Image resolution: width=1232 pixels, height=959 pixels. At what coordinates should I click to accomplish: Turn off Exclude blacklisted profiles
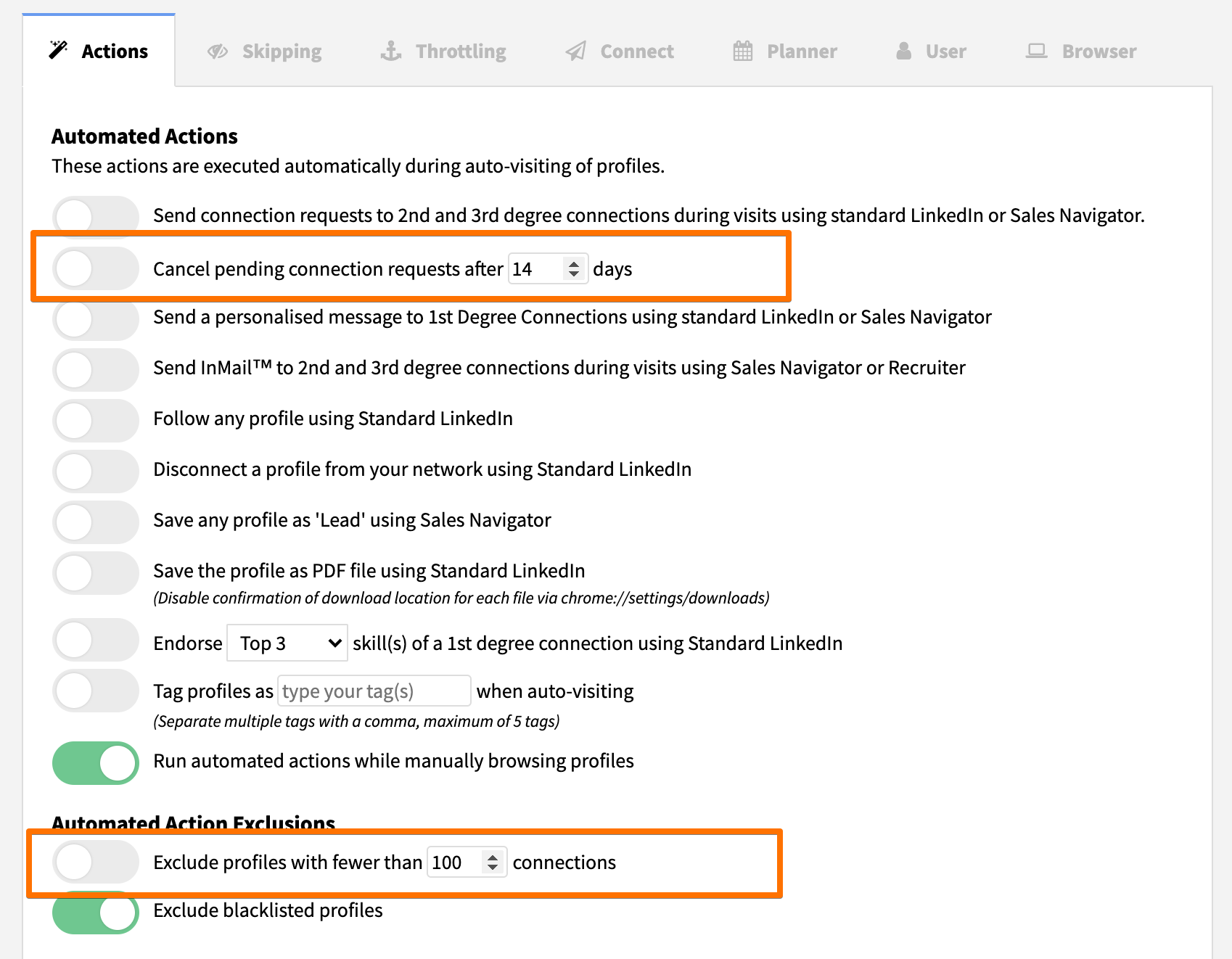point(95,913)
